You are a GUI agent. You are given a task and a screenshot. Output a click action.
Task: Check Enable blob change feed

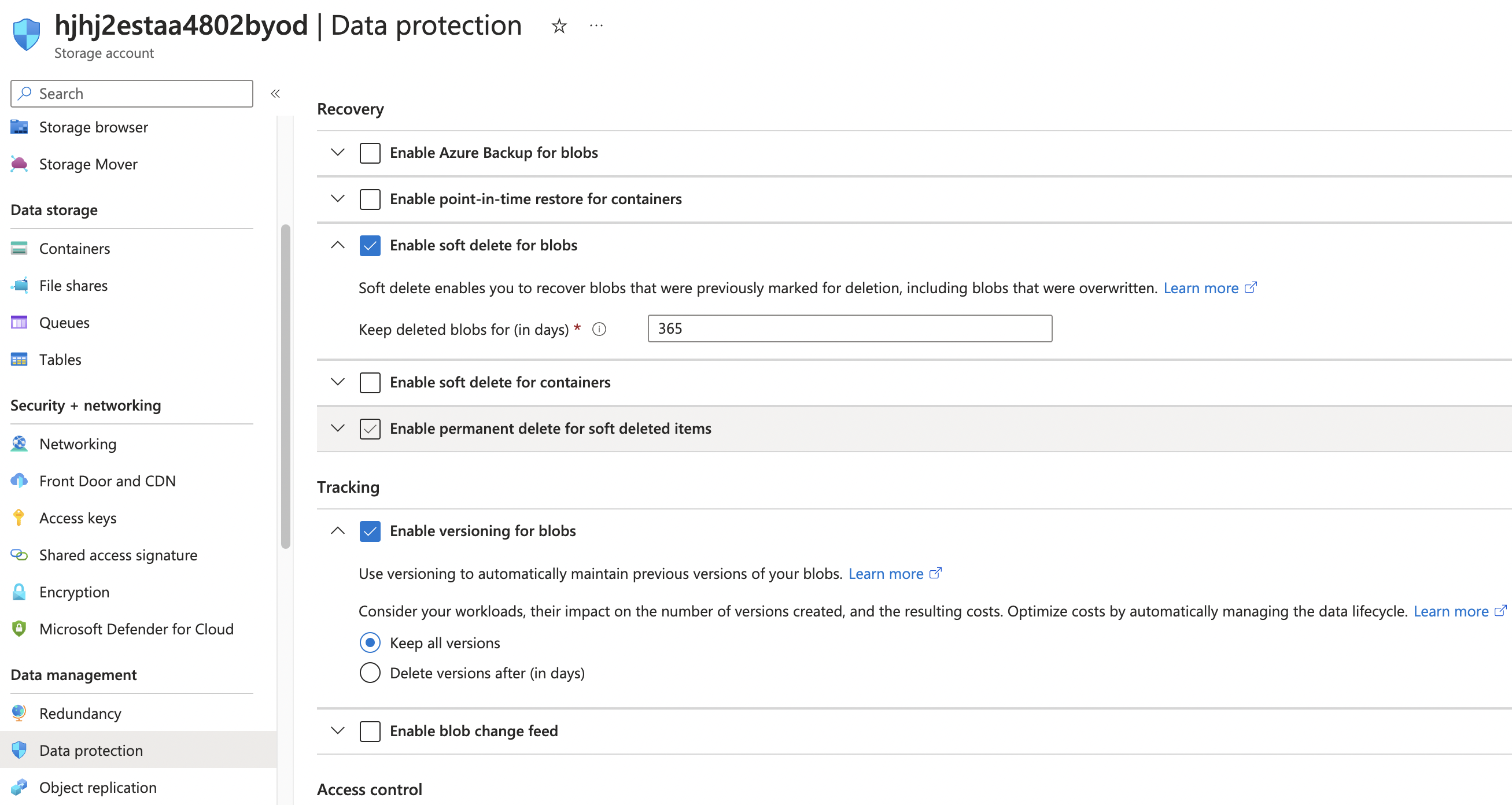[x=370, y=732]
